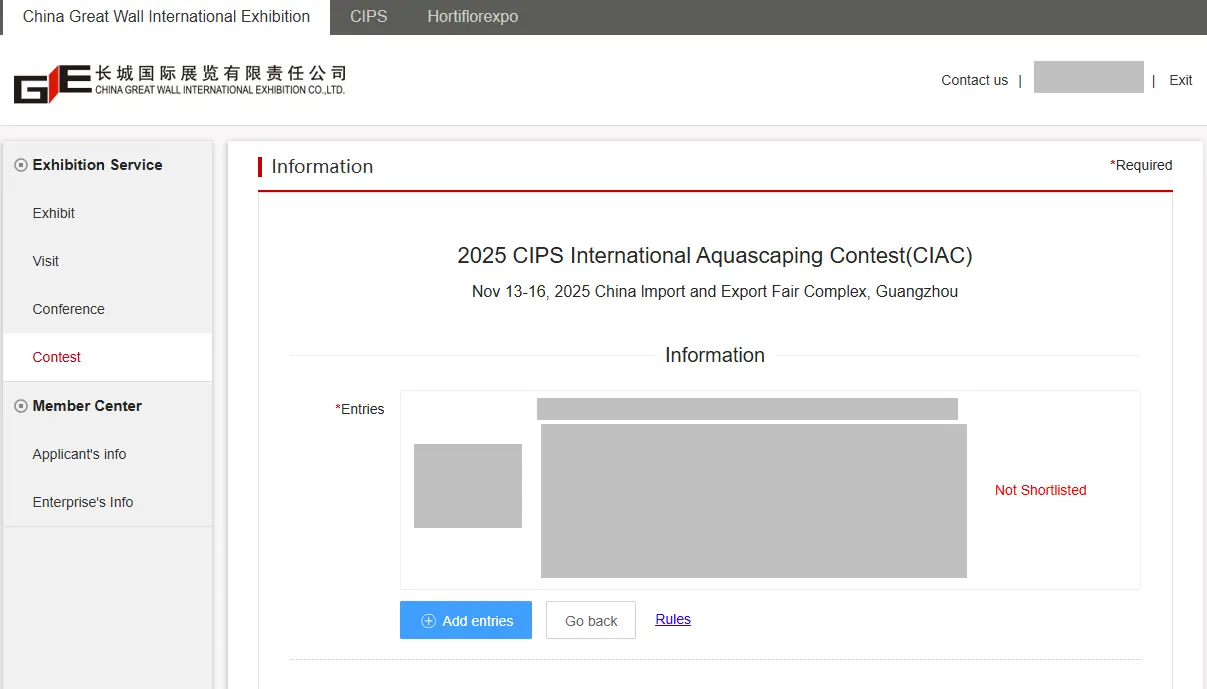Collapse the Exhibition Service section

(21, 165)
